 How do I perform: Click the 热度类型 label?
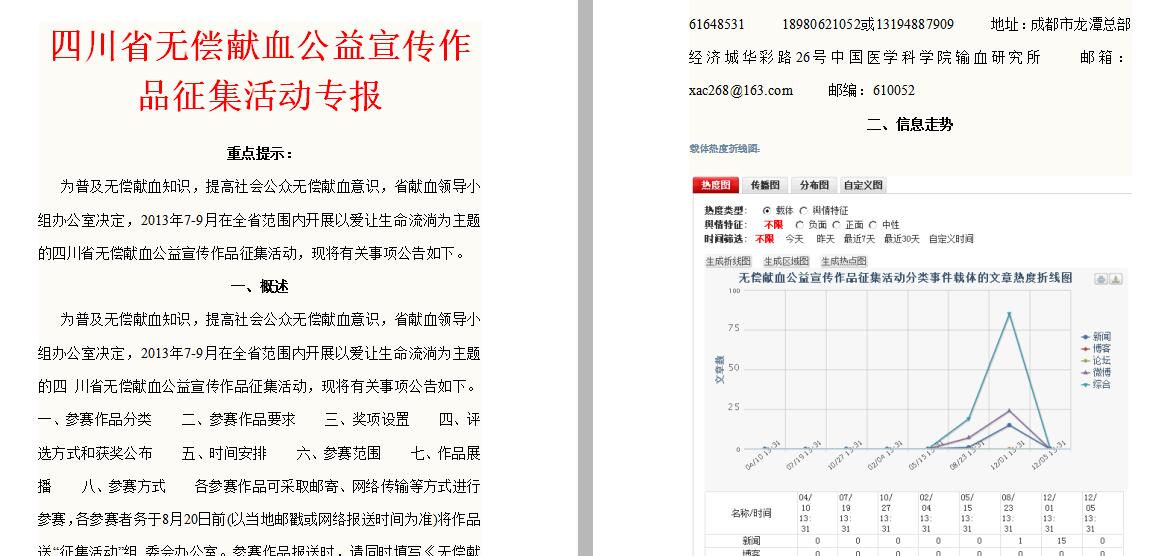pyautogui.click(x=726, y=211)
